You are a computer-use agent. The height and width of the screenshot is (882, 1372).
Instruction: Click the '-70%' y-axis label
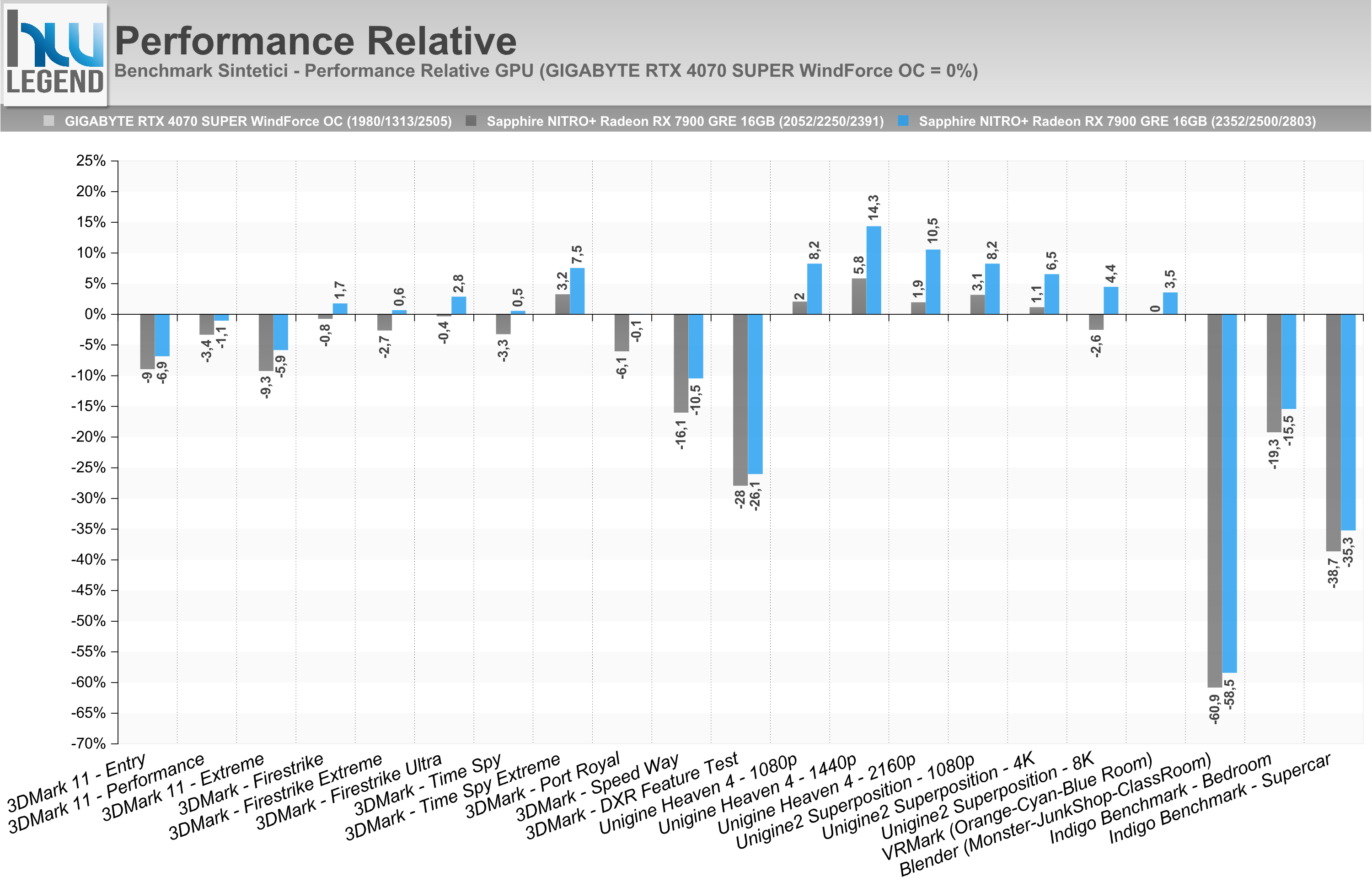88,743
